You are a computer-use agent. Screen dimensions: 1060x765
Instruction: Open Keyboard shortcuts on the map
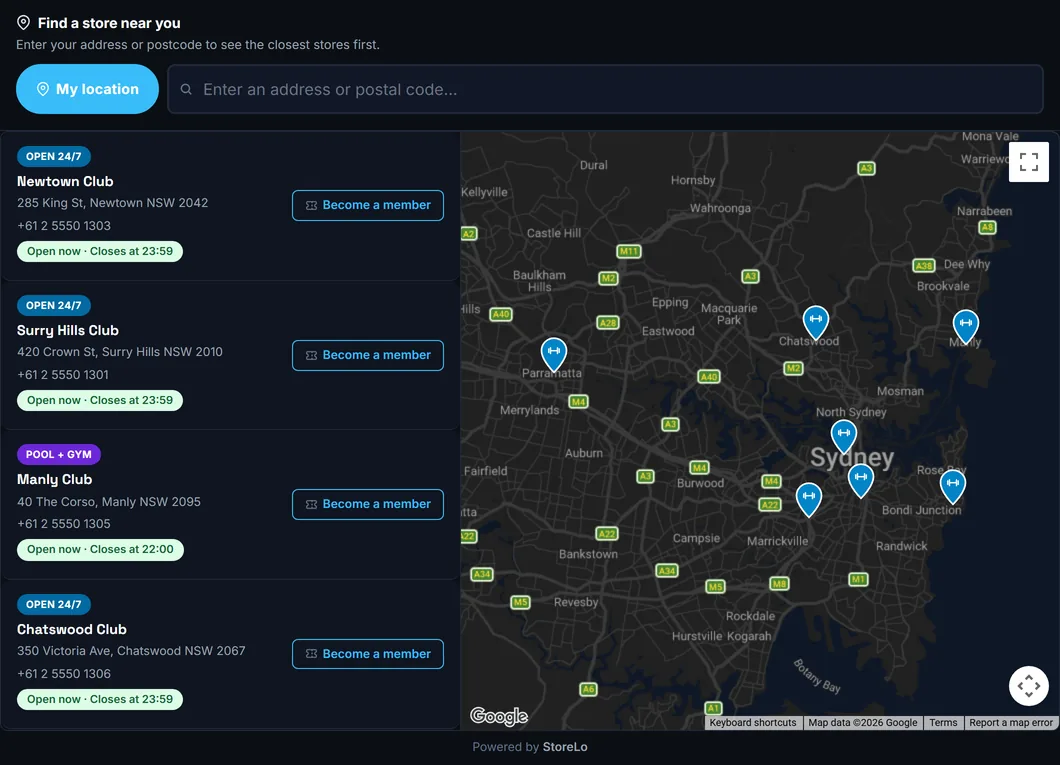tap(753, 722)
